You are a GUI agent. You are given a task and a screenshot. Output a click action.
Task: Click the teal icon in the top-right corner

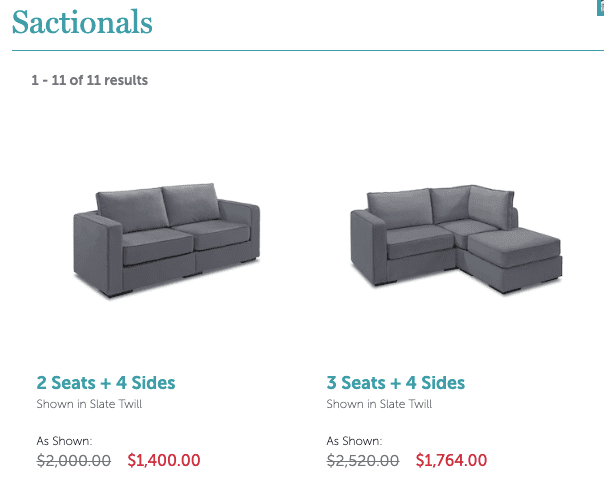pos(600,8)
